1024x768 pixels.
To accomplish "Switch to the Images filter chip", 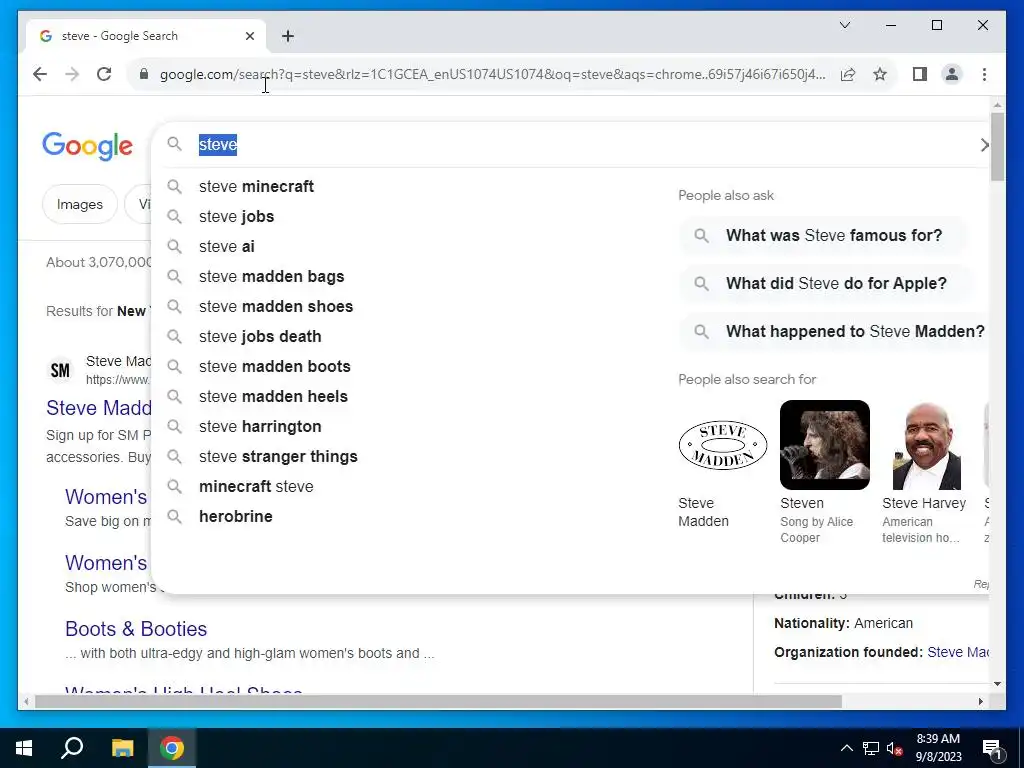I will click(80, 204).
